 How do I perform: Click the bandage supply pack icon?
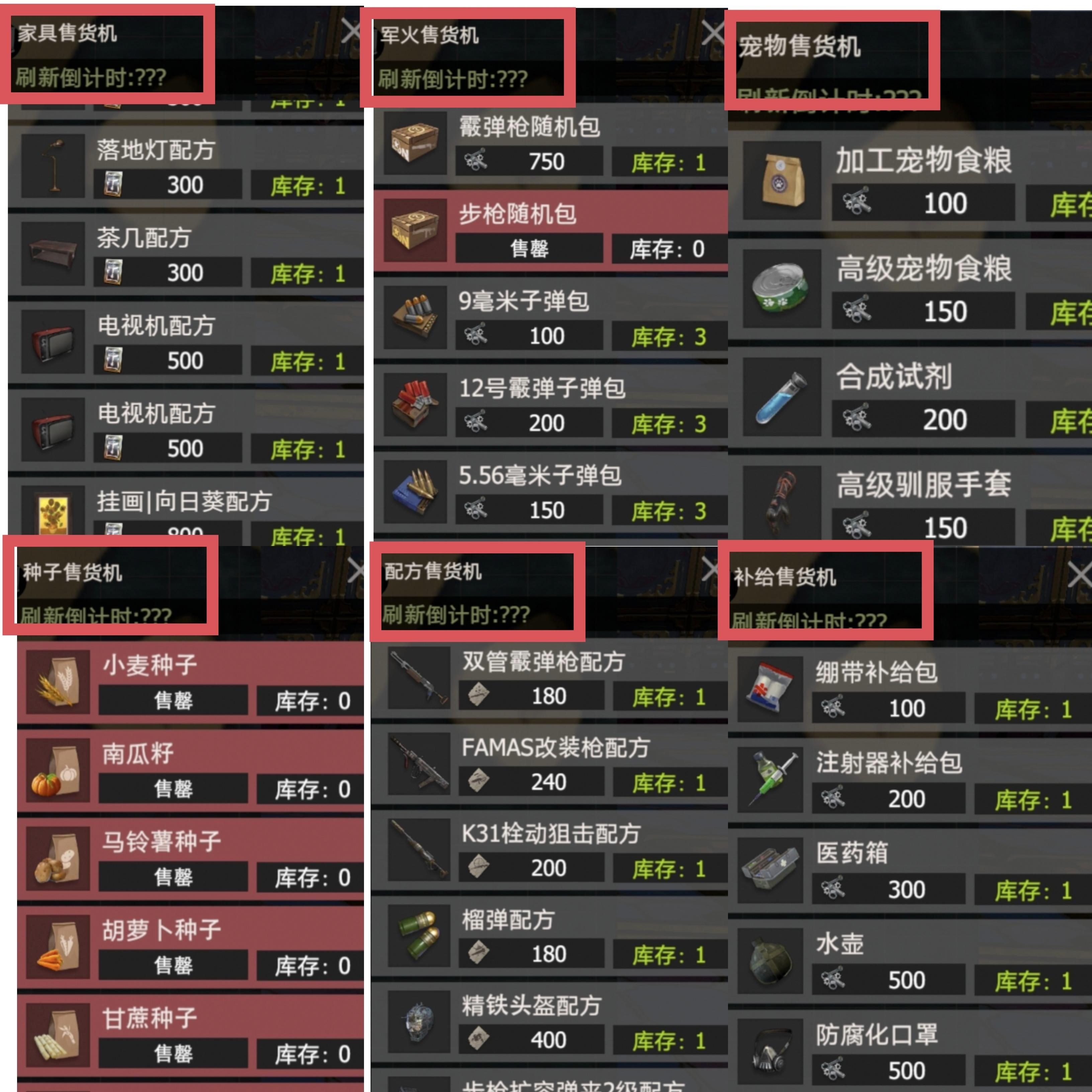(x=770, y=690)
